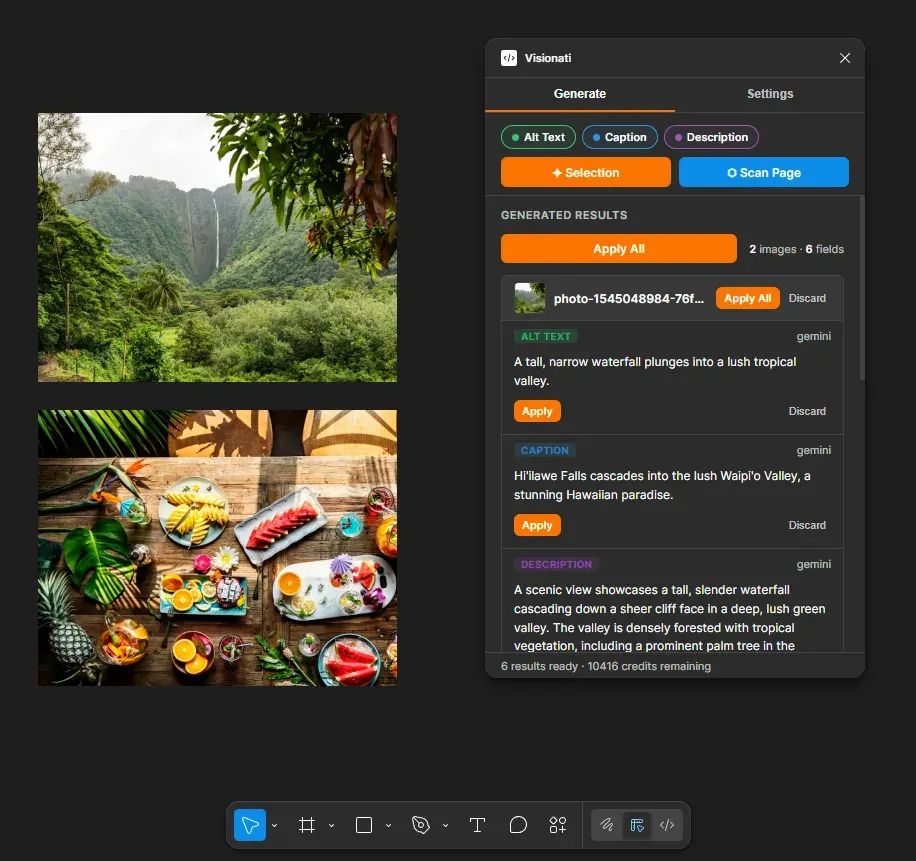Viewport: 916px width, 861px height.
Task: Apply all generated results at once
Action: [618, 248]
